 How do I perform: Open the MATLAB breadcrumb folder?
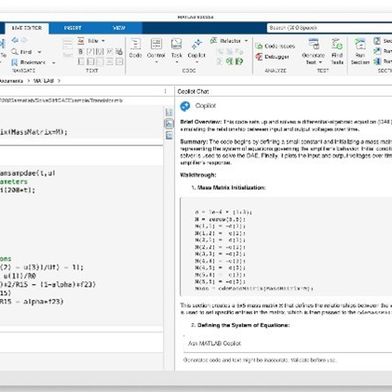pyautogui.click(x=43, y=81)
